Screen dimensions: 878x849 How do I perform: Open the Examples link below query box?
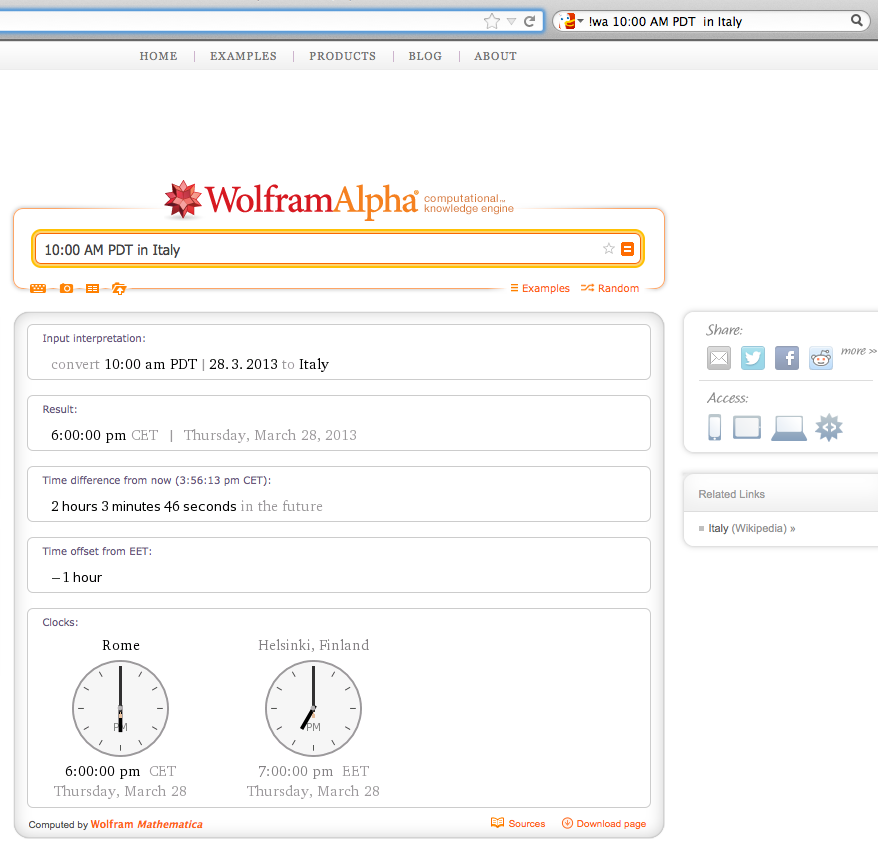click(540, 288)
